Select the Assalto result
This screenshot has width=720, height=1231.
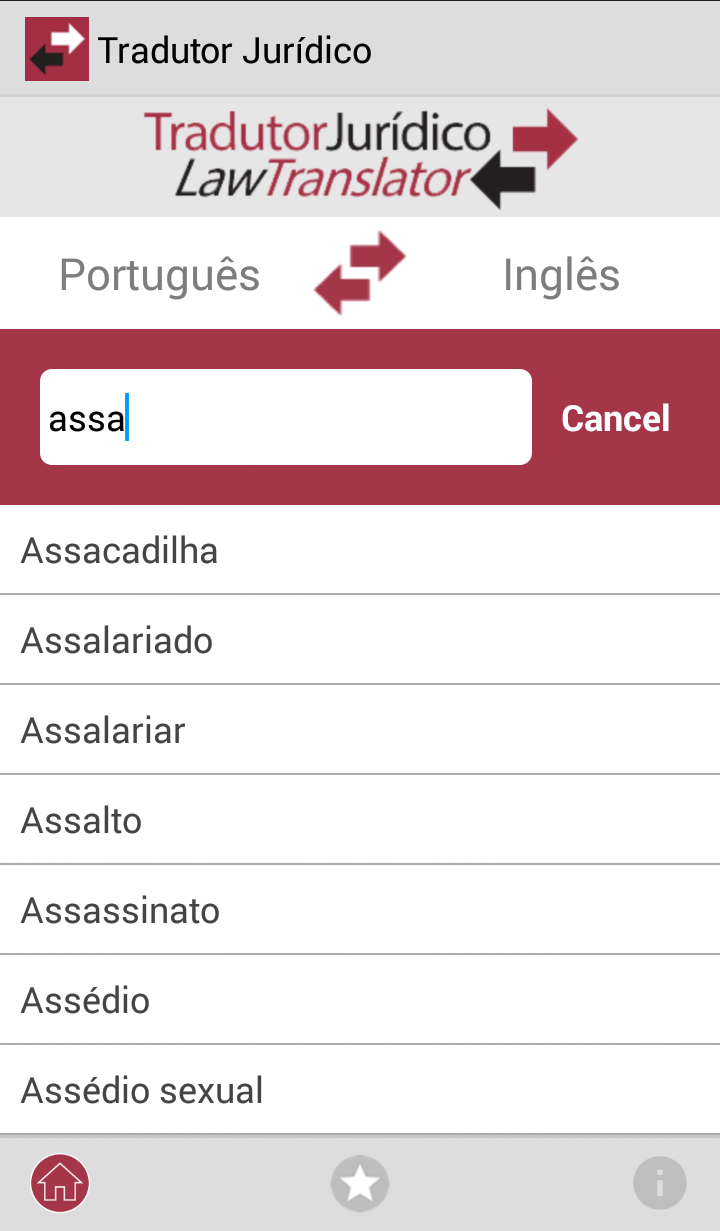360,820
